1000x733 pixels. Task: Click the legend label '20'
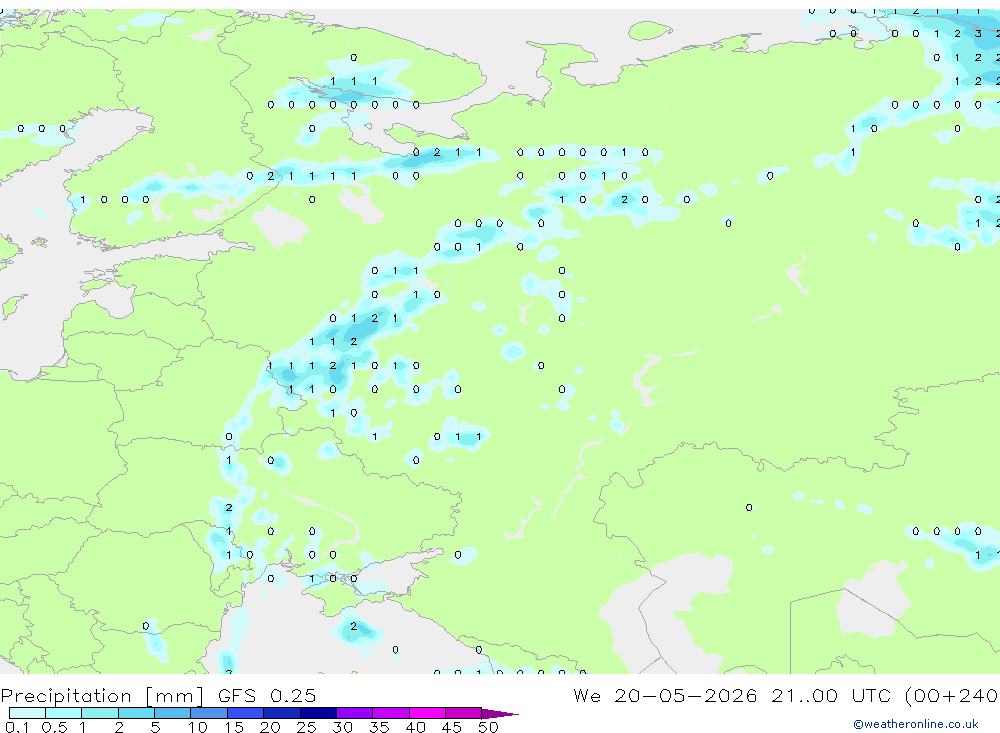click(x=270, y=727)
